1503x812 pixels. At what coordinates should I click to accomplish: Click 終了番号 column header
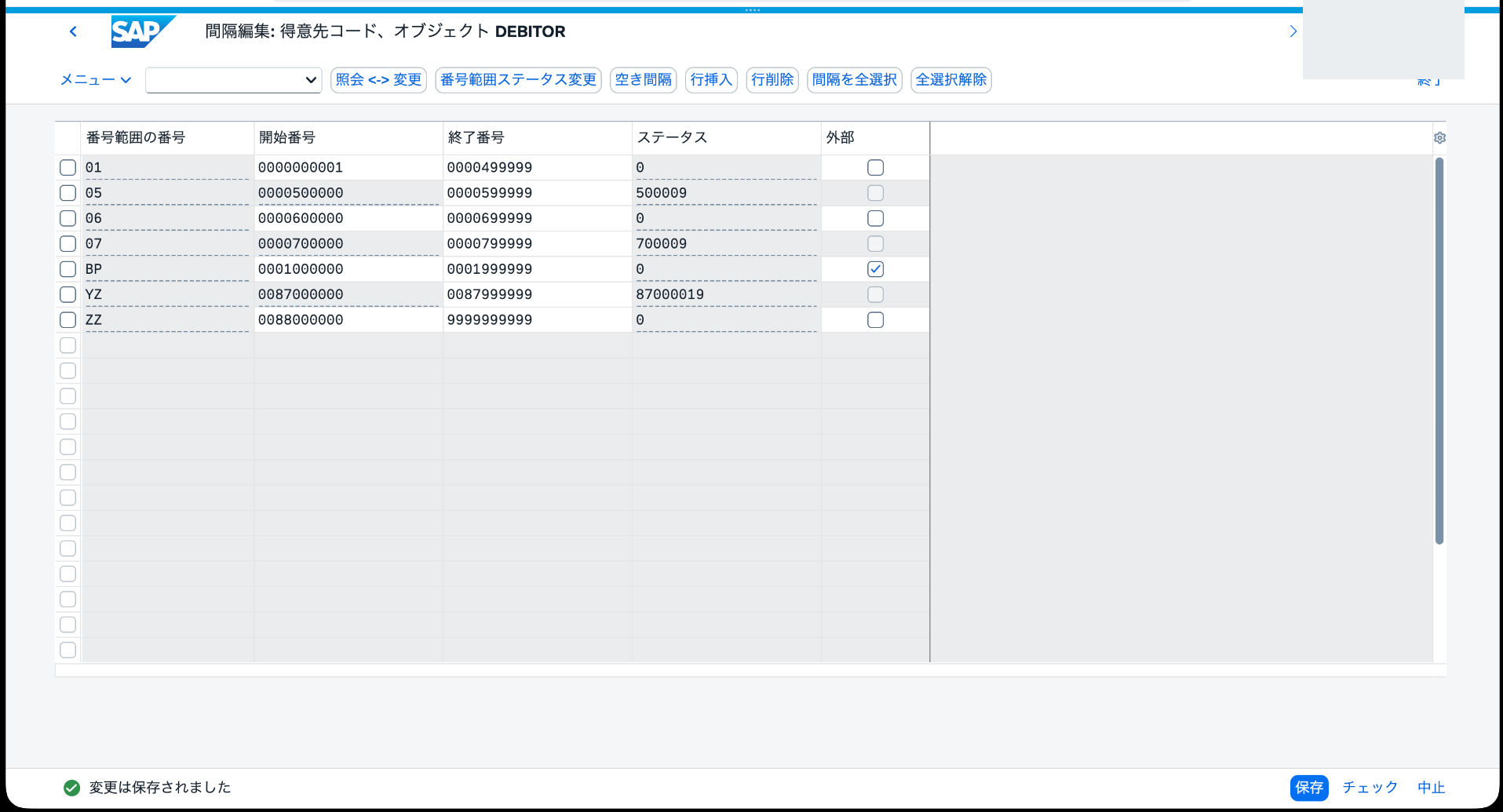(538, 138)
